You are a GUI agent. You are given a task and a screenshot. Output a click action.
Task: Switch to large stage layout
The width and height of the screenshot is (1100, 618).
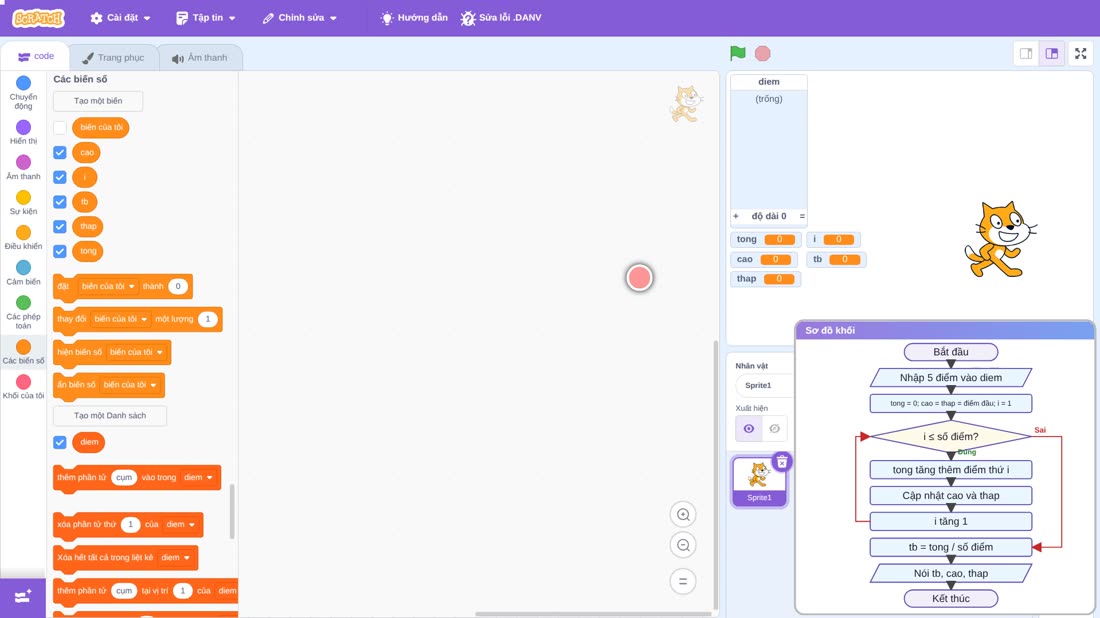(1052, 53)
